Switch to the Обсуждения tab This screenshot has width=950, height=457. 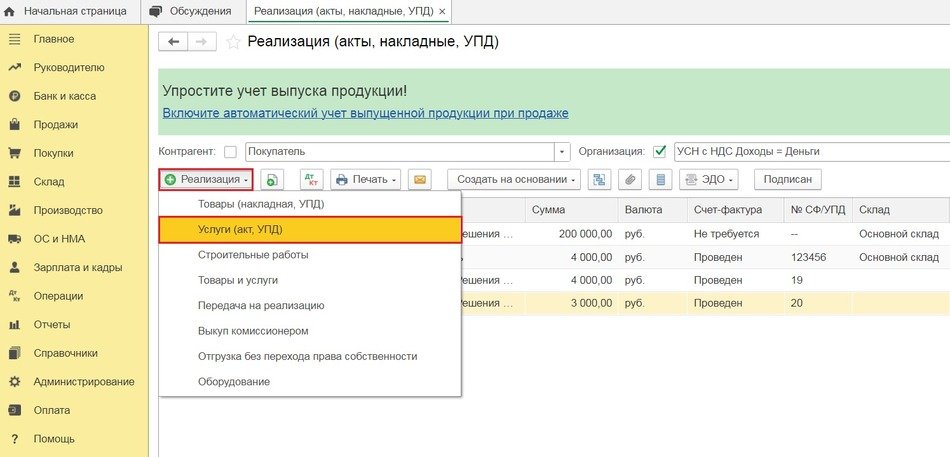click(190, 11)
